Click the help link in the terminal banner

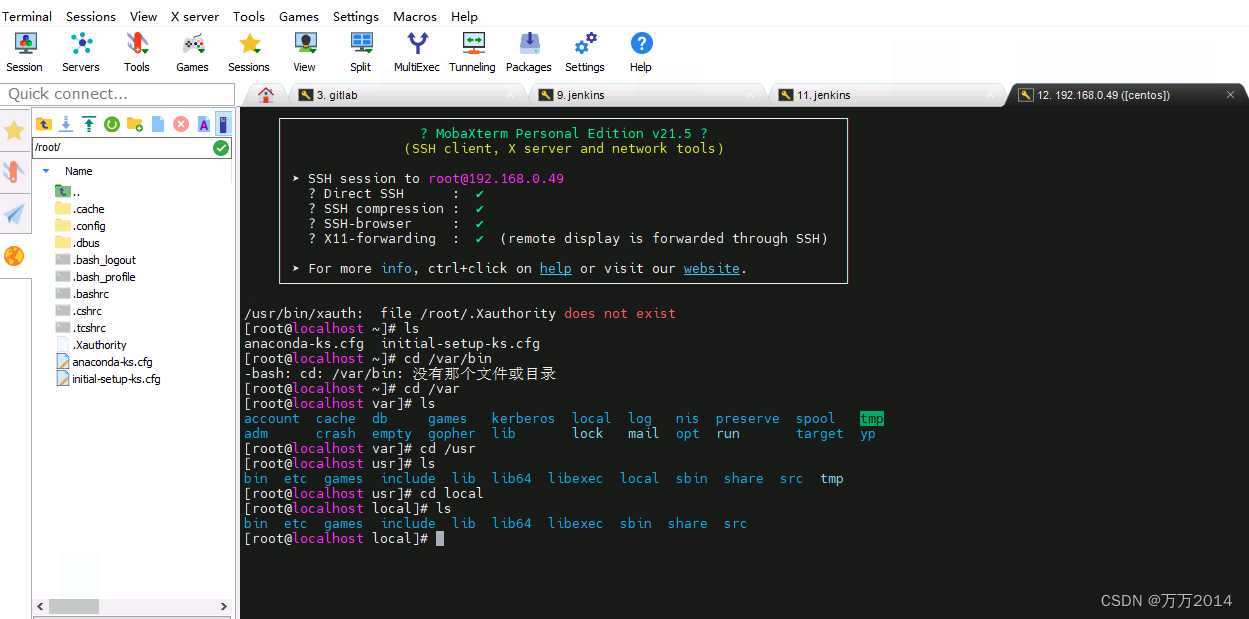(556, 268)
